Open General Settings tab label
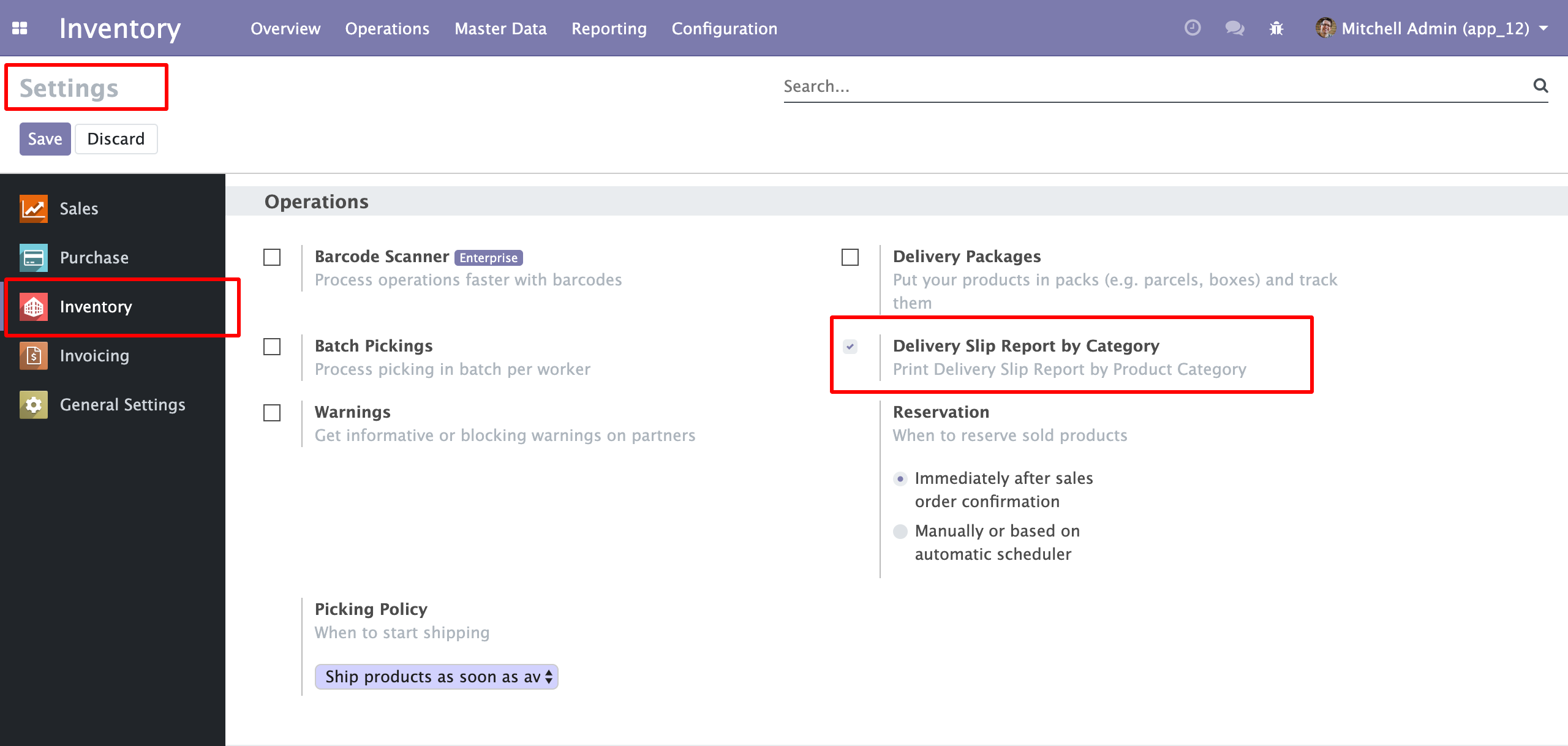1568x746 pixels. [x=123, y=405]
